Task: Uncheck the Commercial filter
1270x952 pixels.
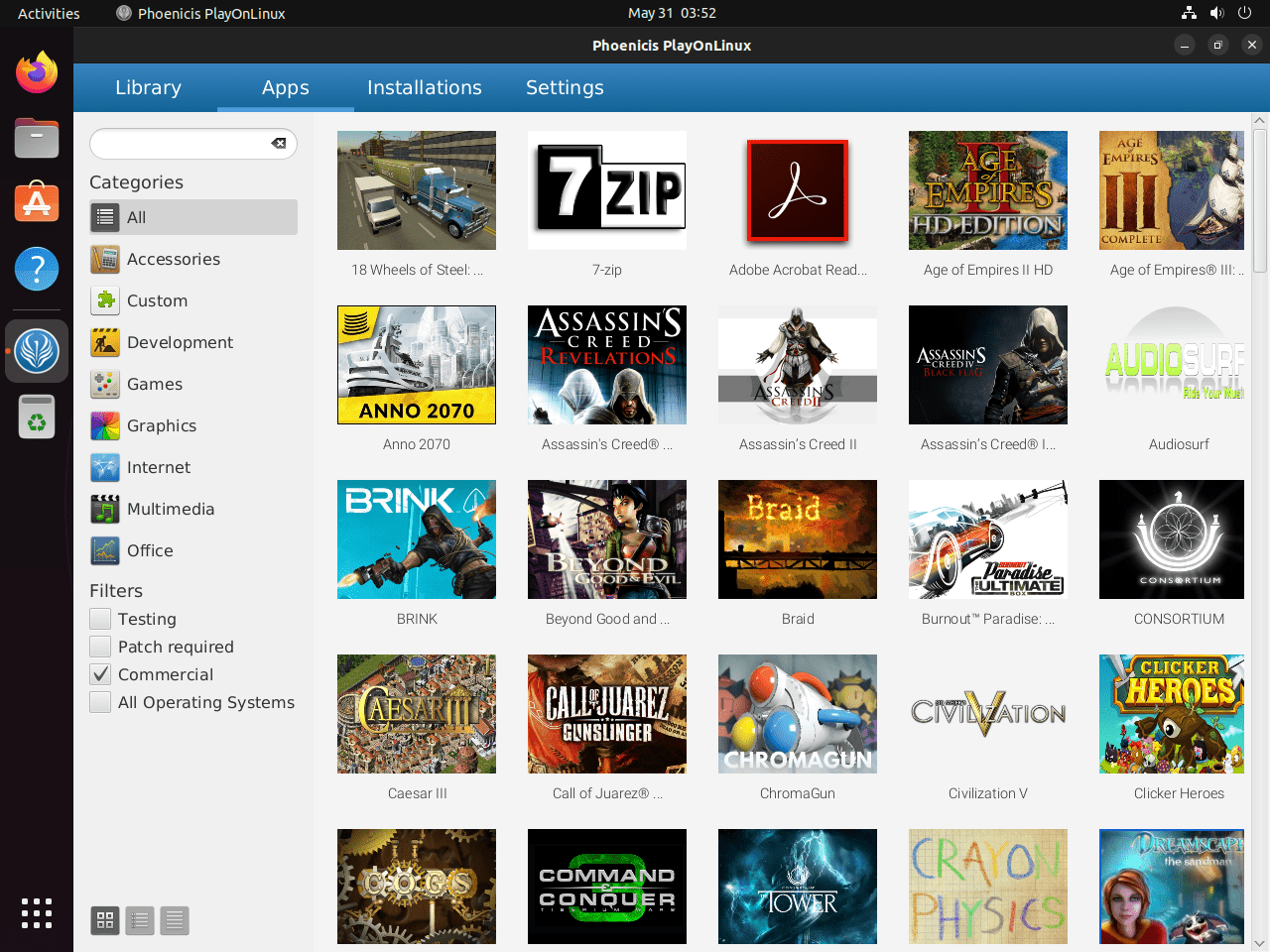Action: (100, 674)
